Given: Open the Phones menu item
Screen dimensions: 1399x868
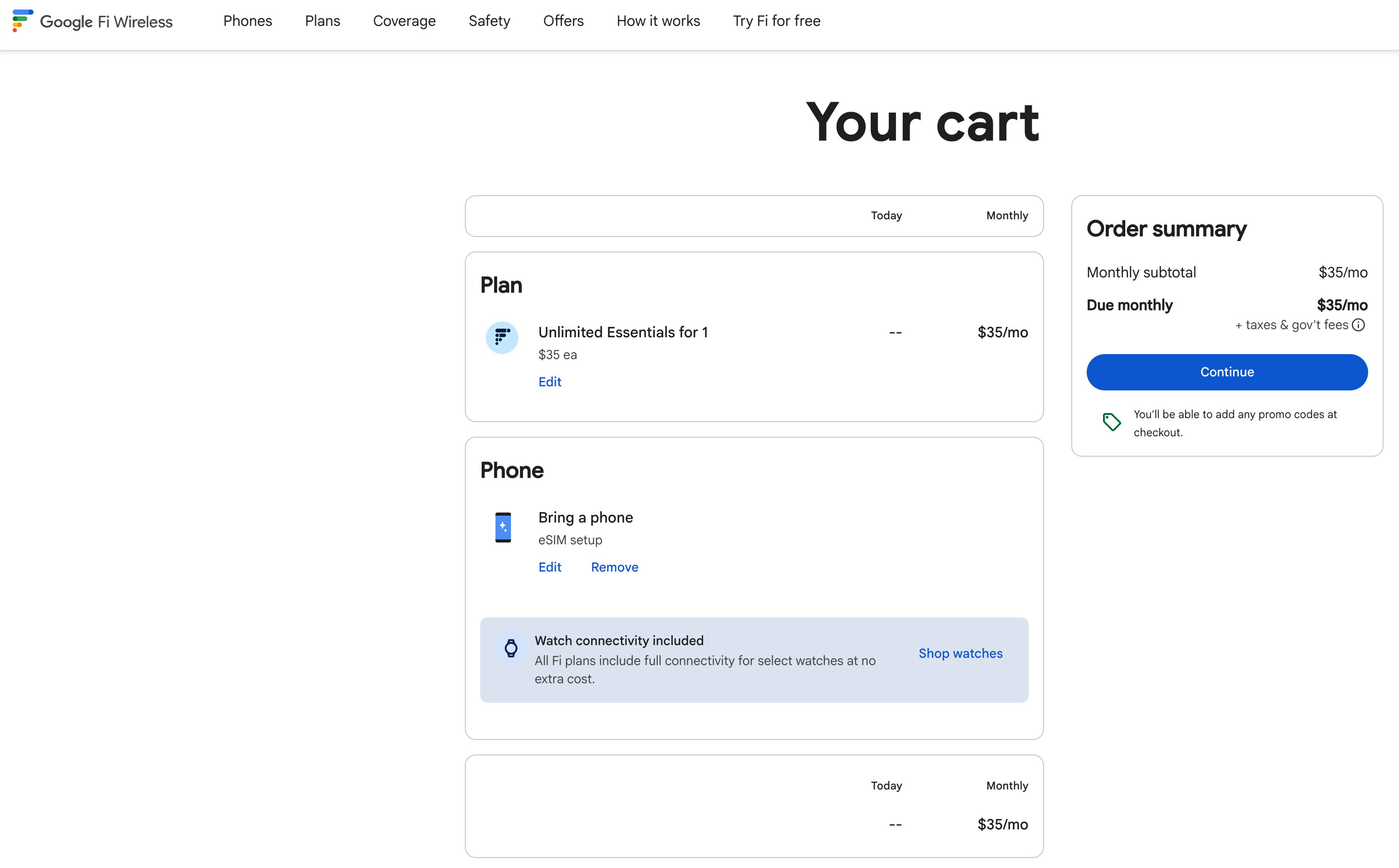Looking at the screenshot, I should [247, 21].
